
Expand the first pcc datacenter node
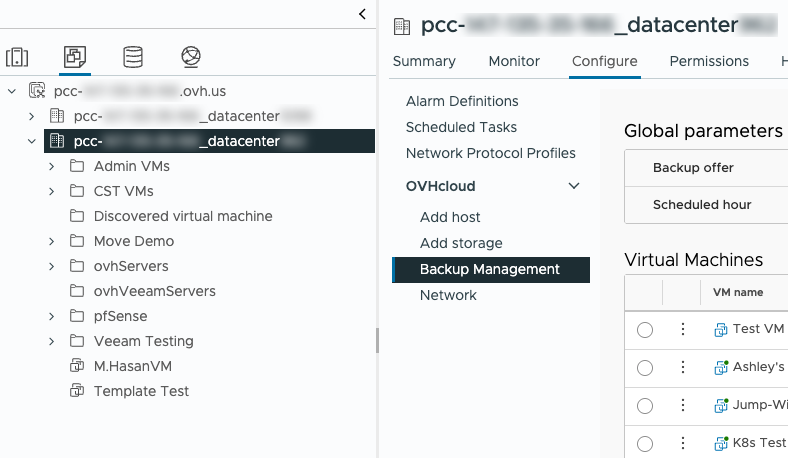pos(32,116)
